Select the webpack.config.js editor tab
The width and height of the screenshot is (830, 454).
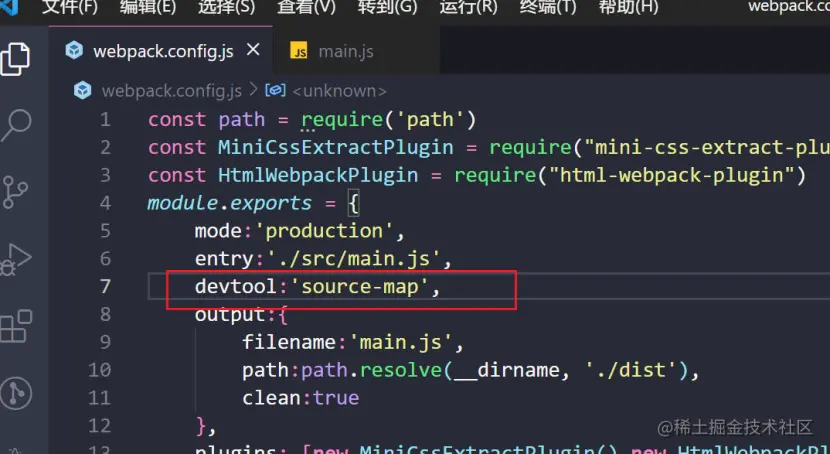161,51
